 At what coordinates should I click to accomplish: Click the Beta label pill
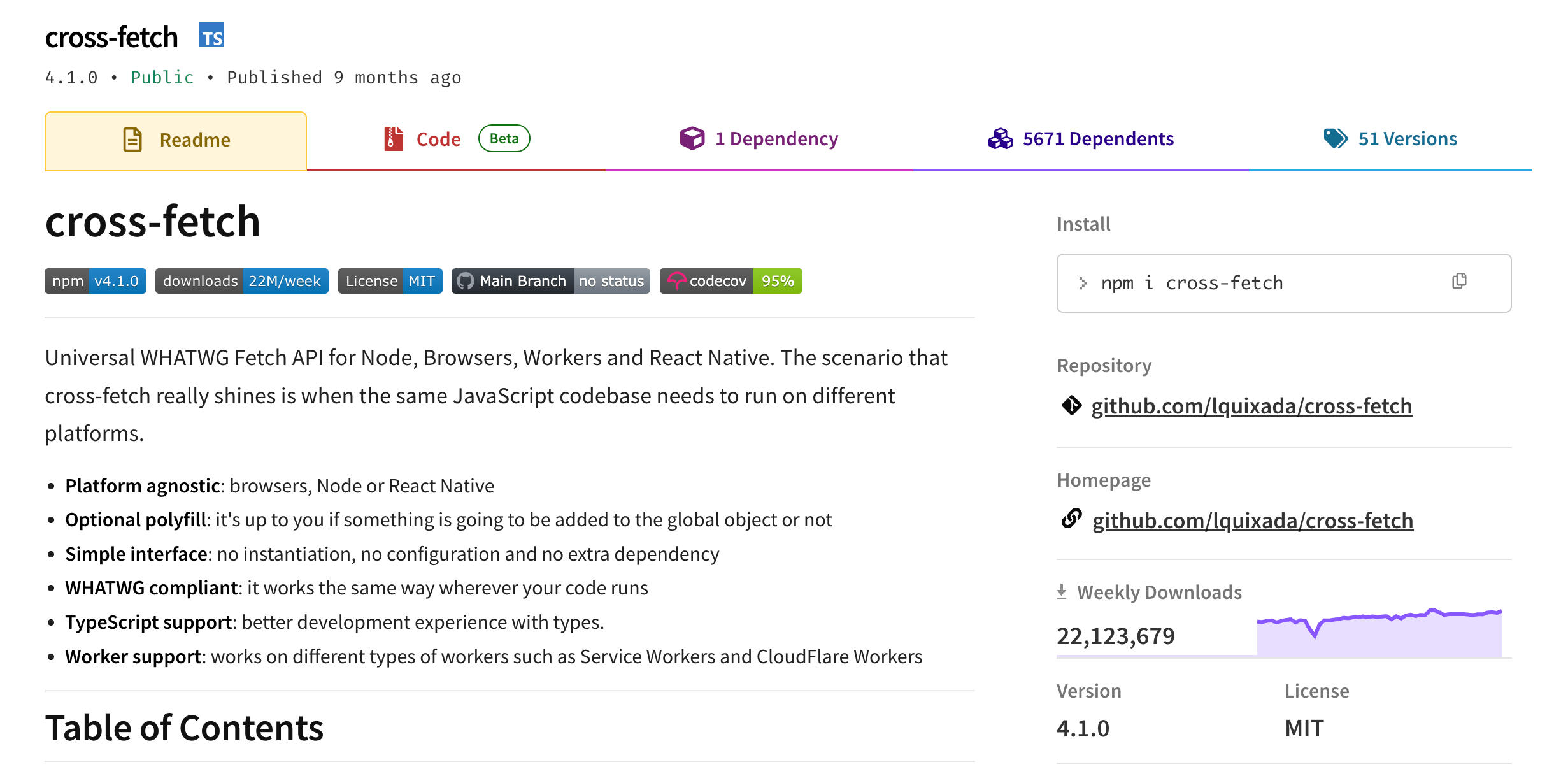tap(504, 138)
